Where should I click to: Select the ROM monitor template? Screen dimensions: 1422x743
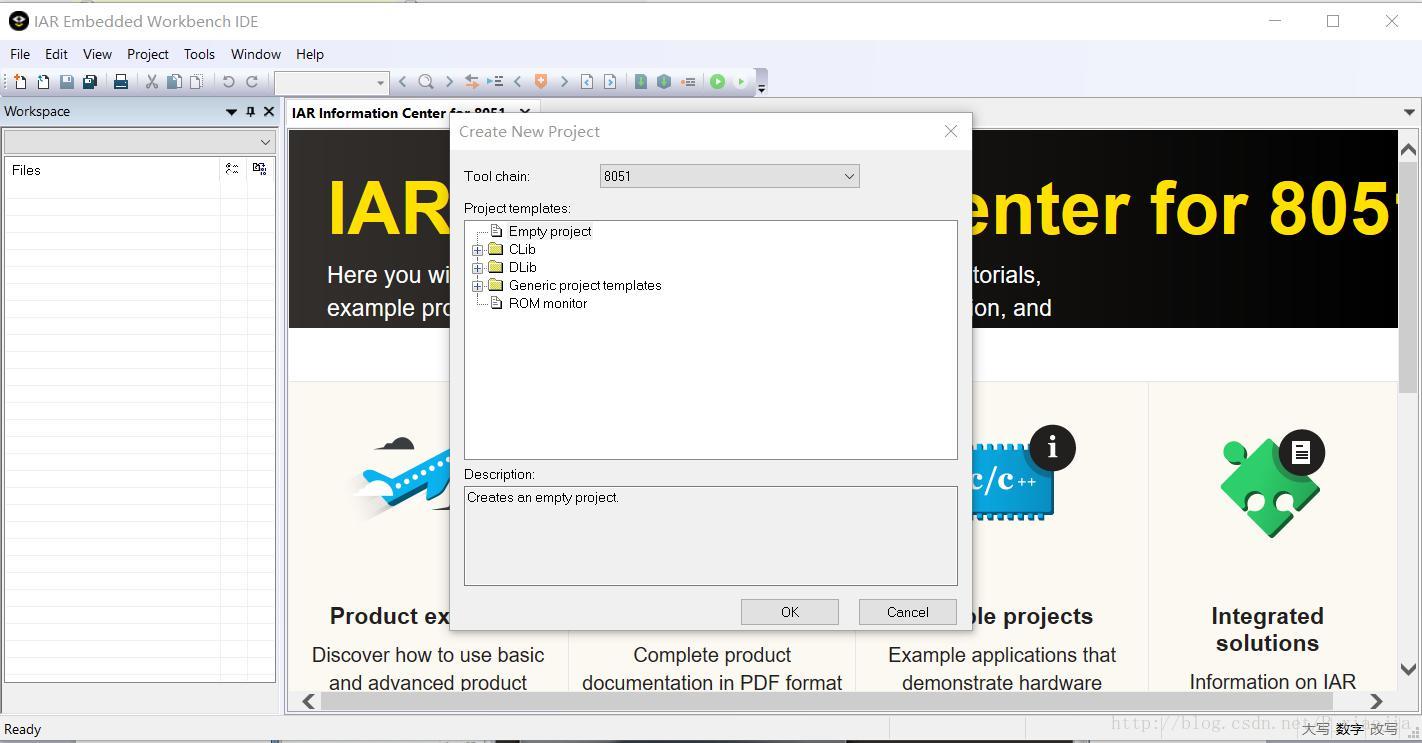pyautogui.click(x=548, y=303)
